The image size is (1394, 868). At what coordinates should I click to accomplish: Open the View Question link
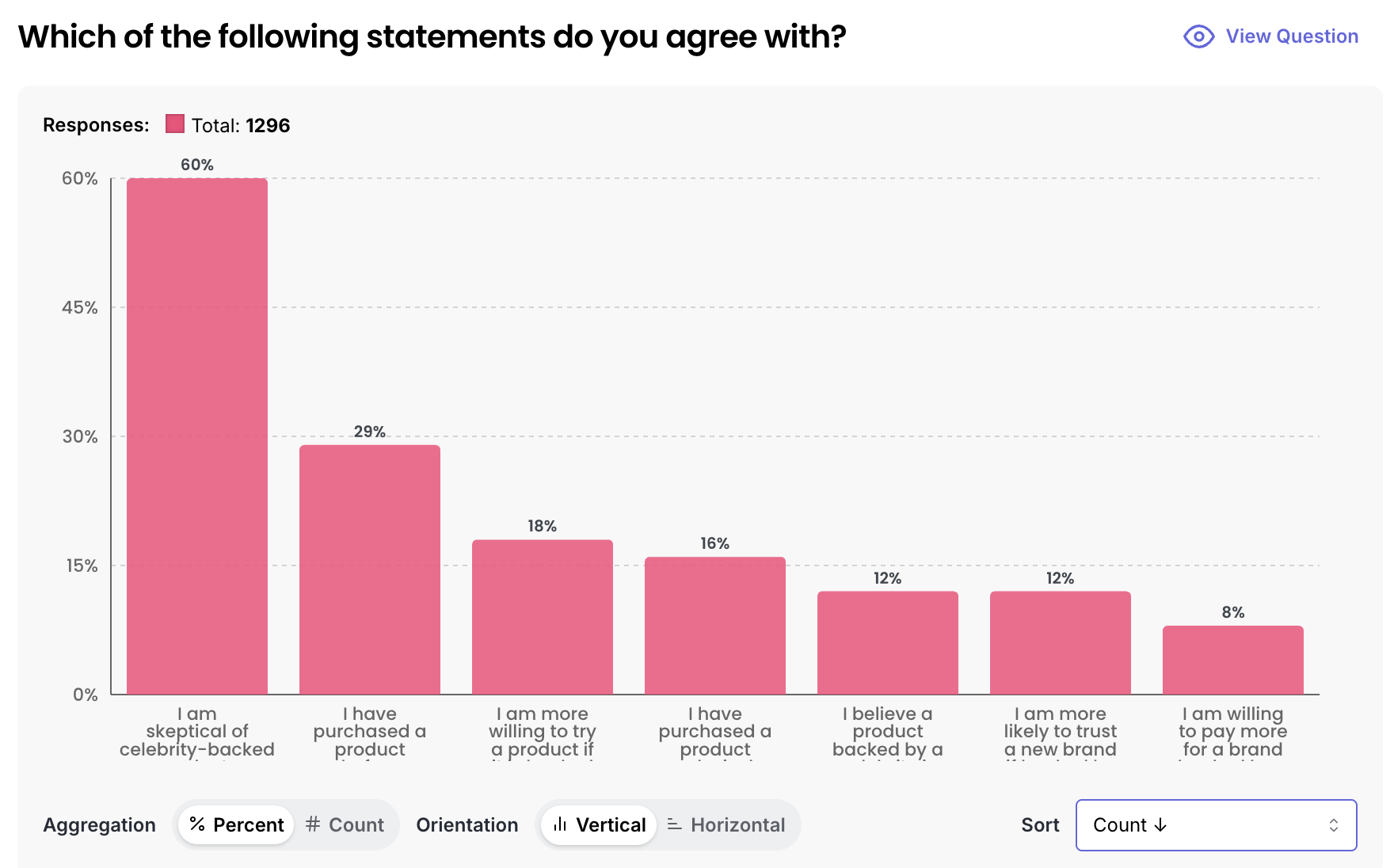point(1291,36)
